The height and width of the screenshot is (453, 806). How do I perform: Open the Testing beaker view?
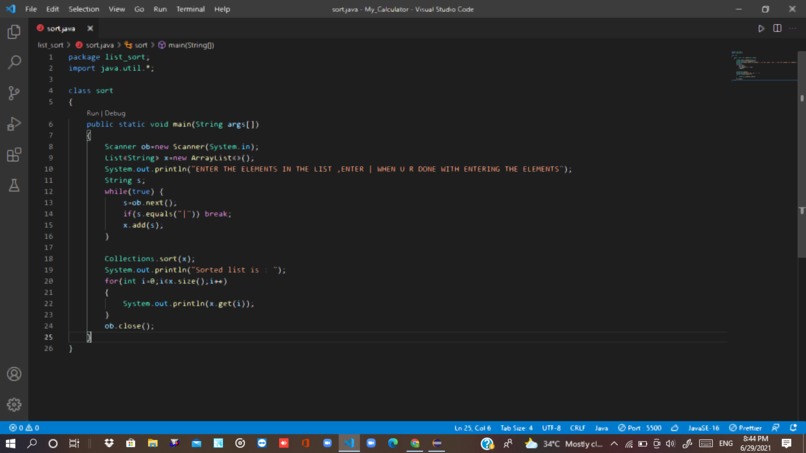coord(14,185)
